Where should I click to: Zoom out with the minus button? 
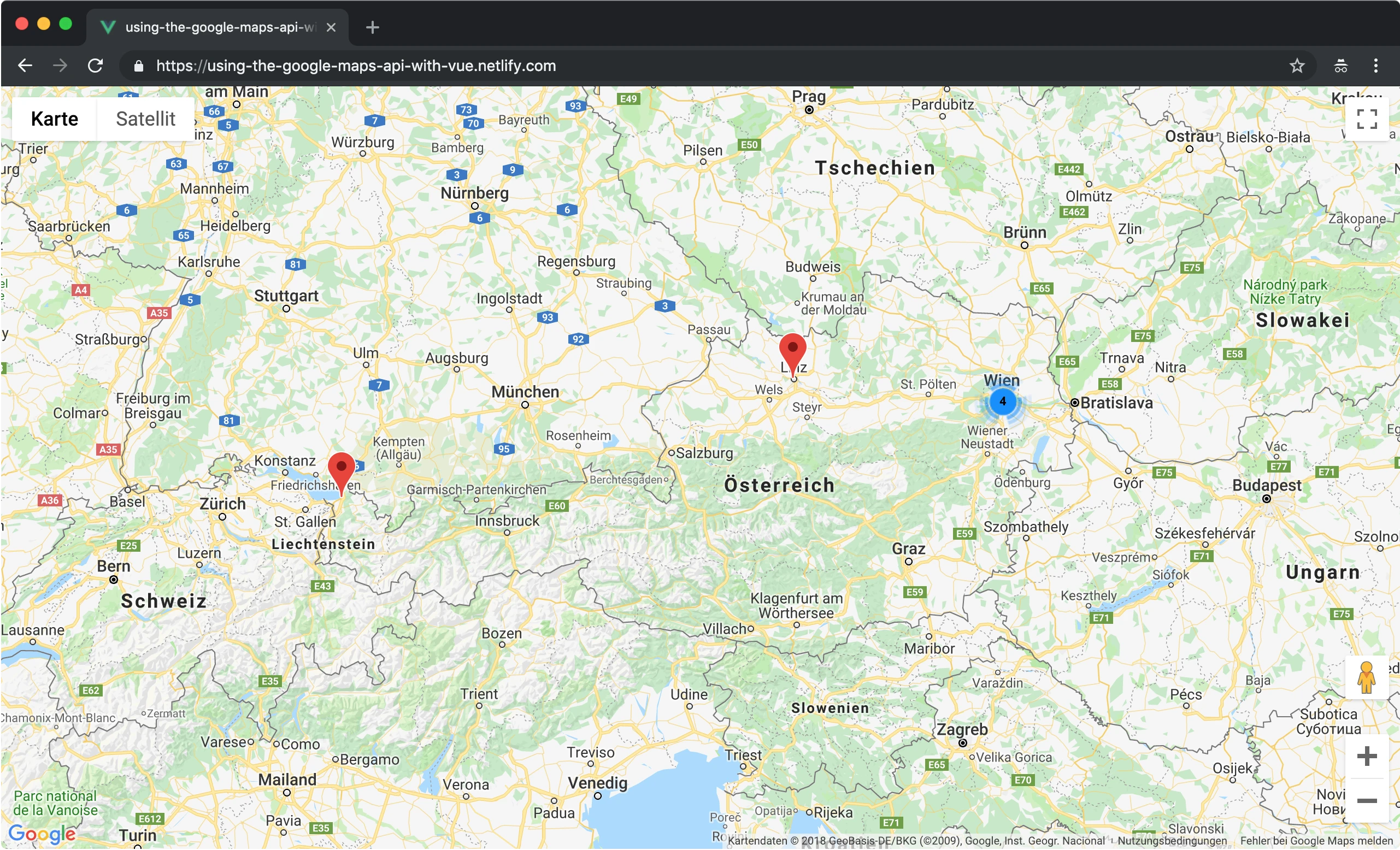(1367, 801)
